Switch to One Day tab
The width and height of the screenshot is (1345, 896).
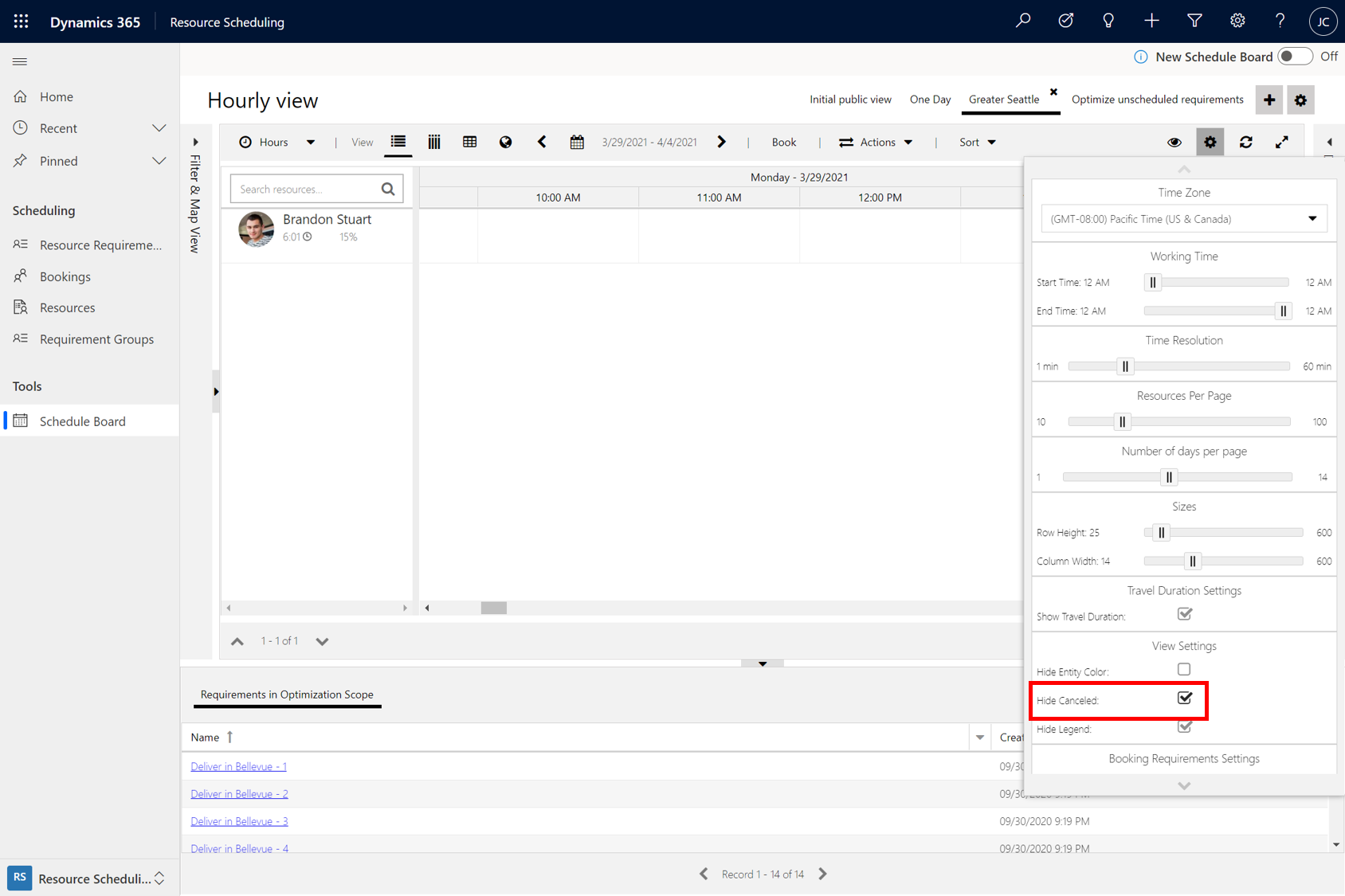(930, 100)
